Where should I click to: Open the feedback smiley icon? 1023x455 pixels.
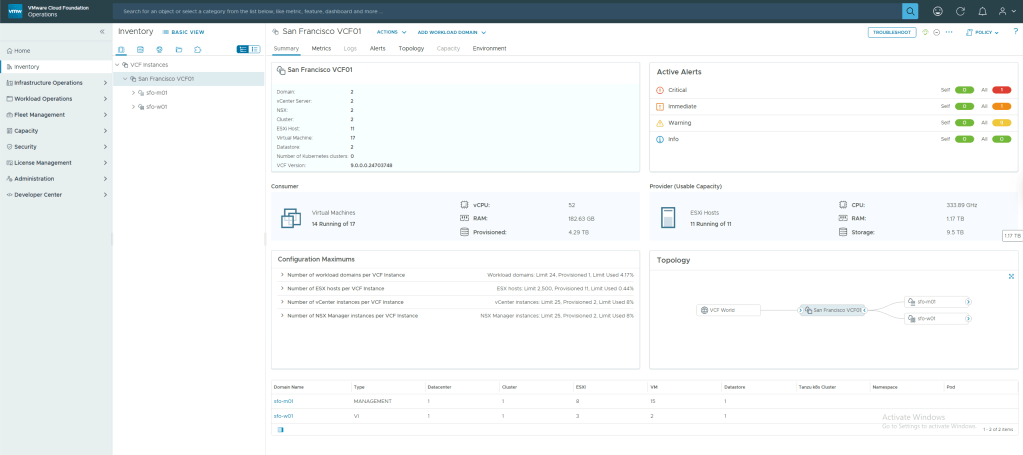coord(937,11)
